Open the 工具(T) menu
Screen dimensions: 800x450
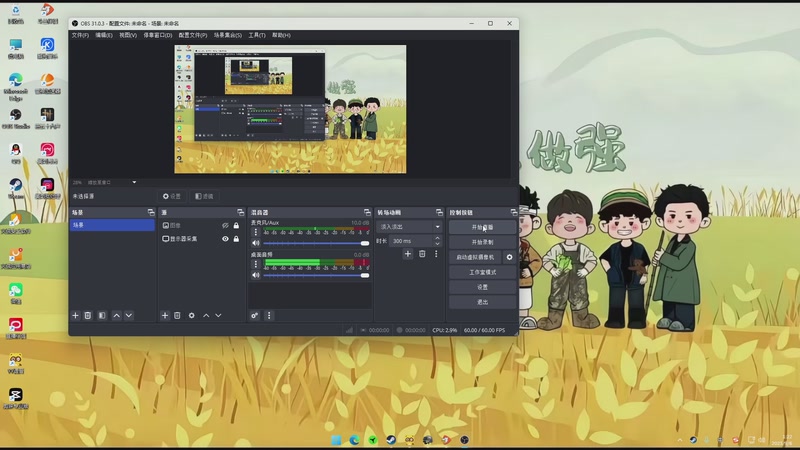[x=257, y=35]
